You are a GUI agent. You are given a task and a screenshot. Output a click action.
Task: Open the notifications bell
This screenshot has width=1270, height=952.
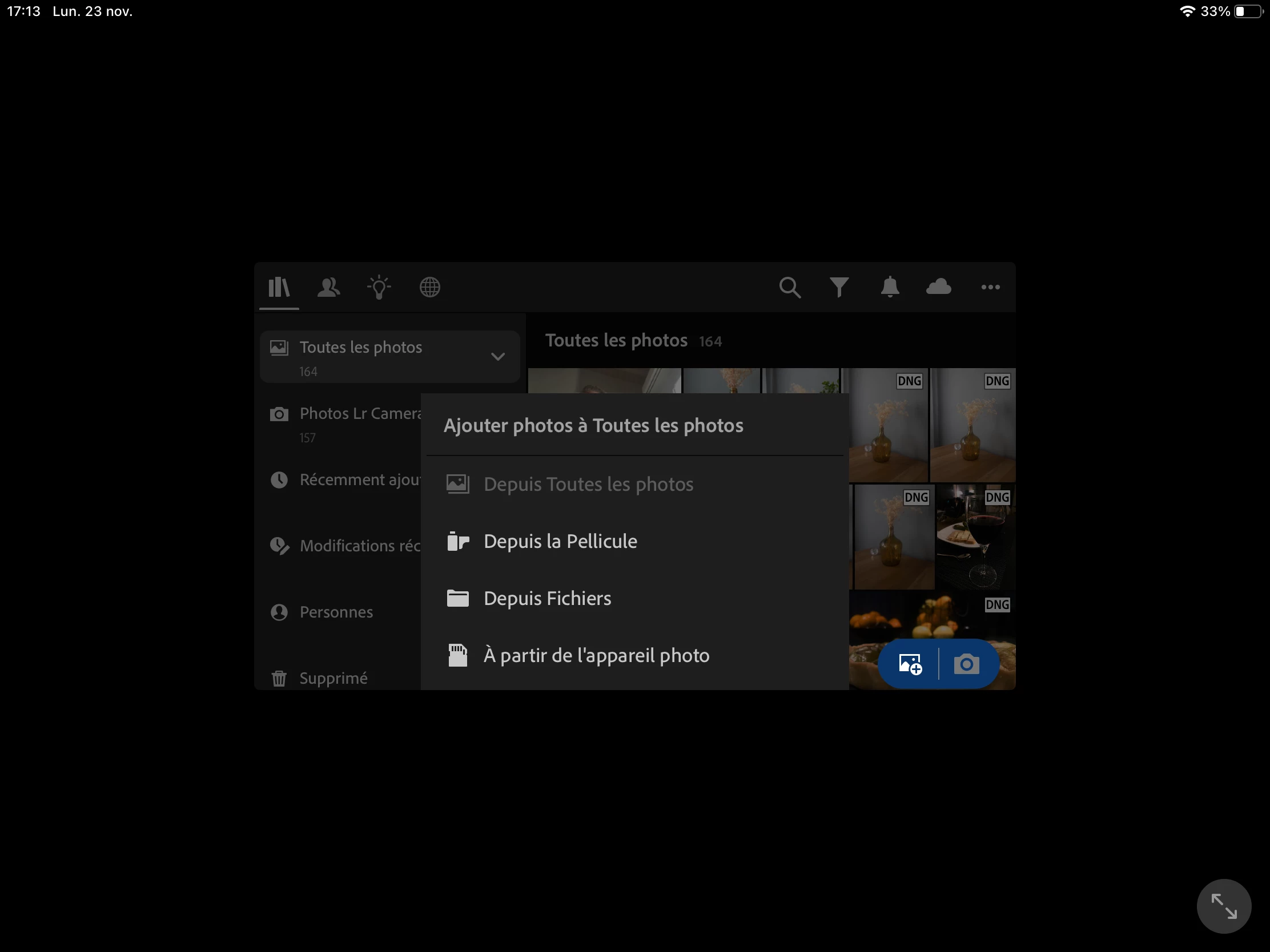click(889, 287)
